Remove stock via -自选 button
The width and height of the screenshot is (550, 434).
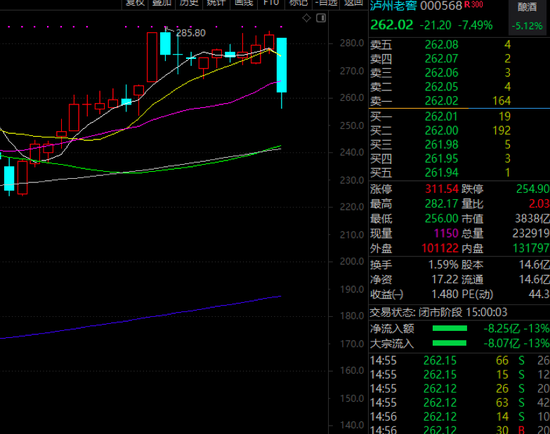coord(326,3)
